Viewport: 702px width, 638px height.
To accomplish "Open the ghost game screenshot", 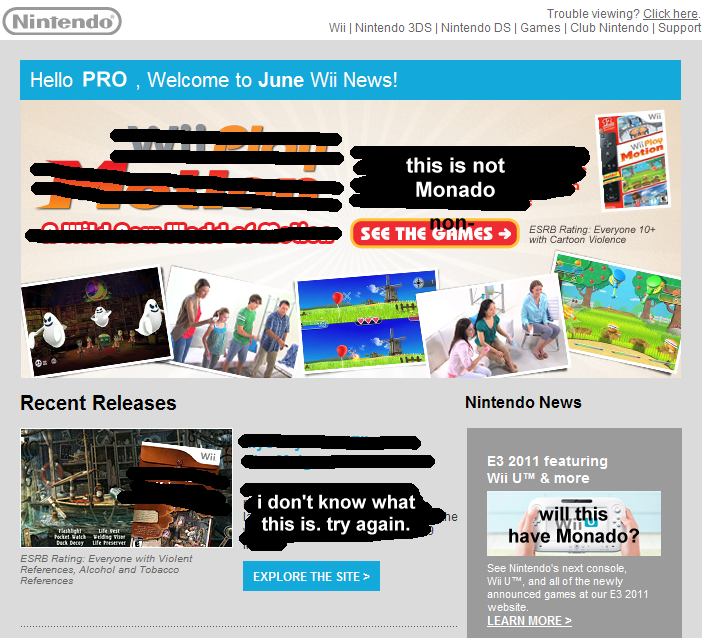I will pyautogui.click(x=93, y=320).
